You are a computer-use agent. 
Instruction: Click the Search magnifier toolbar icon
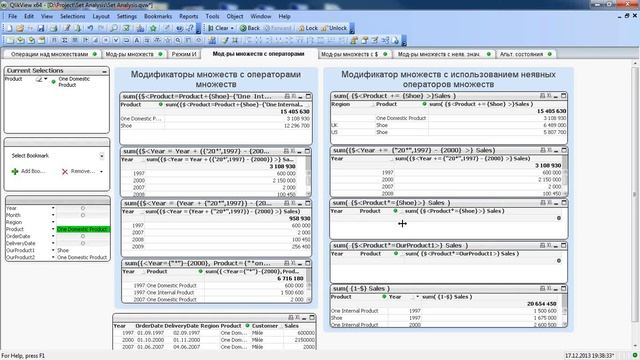click(x=114, y=28)
